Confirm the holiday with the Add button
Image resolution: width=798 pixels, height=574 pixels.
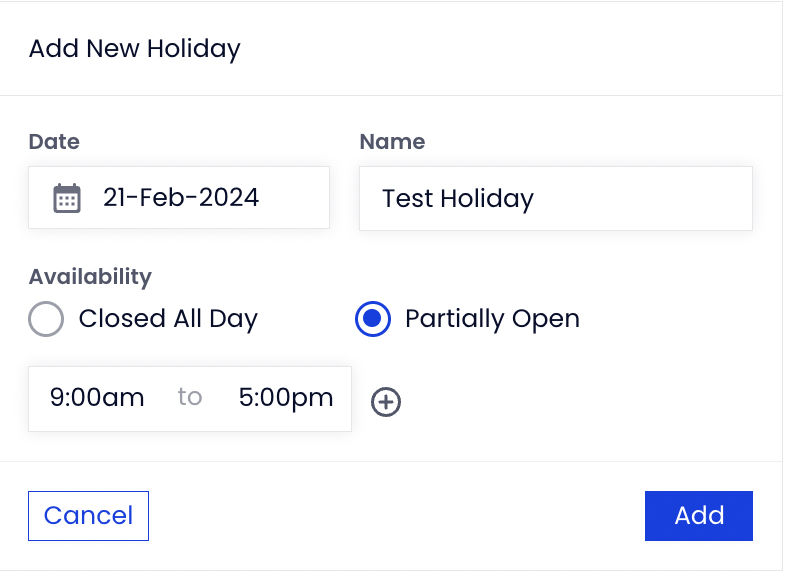click(699, 515)
